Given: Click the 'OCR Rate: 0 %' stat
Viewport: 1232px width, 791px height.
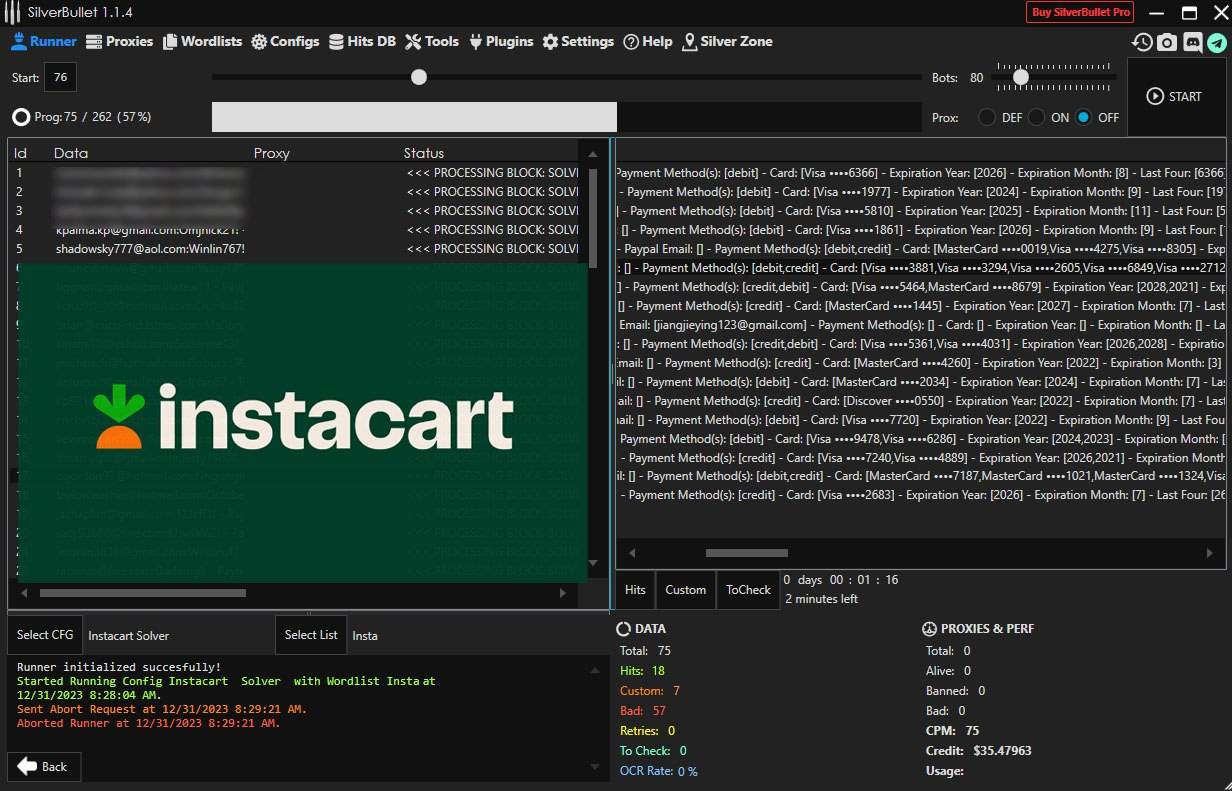Looking at the screenshot, I should [659, 771].
